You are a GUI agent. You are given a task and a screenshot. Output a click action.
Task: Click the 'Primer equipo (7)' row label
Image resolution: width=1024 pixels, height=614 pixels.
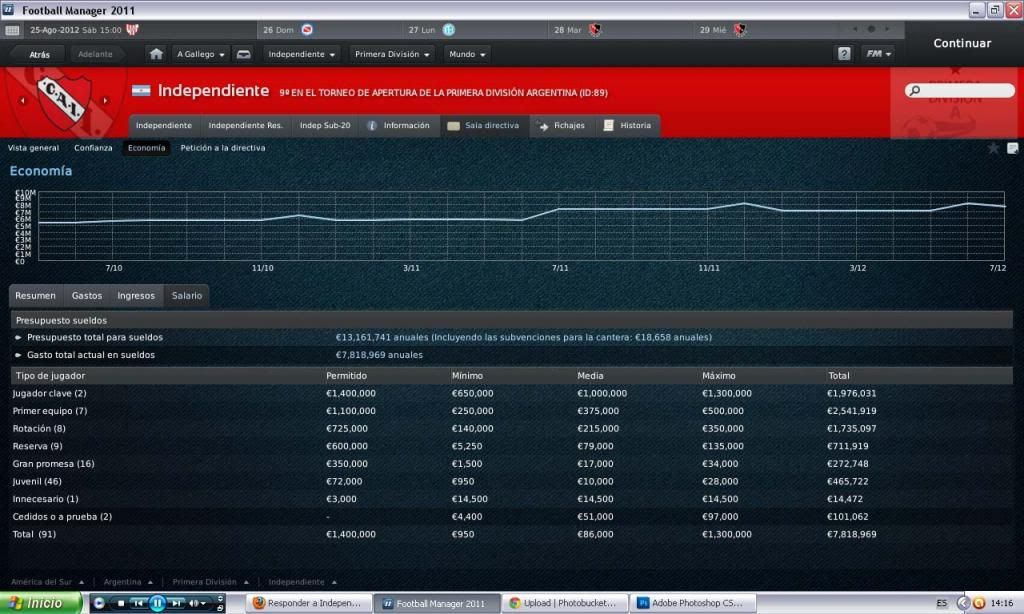click(x=50, y=411)
